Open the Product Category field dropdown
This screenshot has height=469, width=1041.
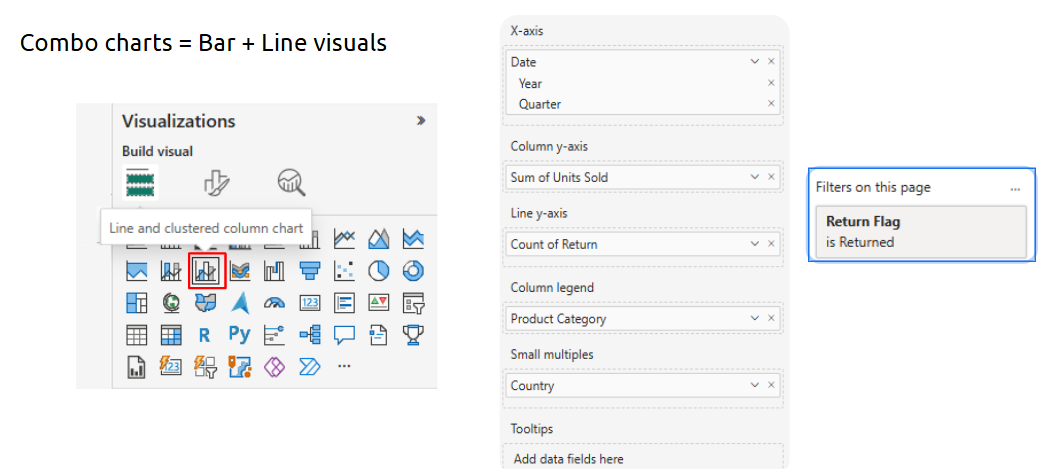pyautogui.click(x=754, y=318)
